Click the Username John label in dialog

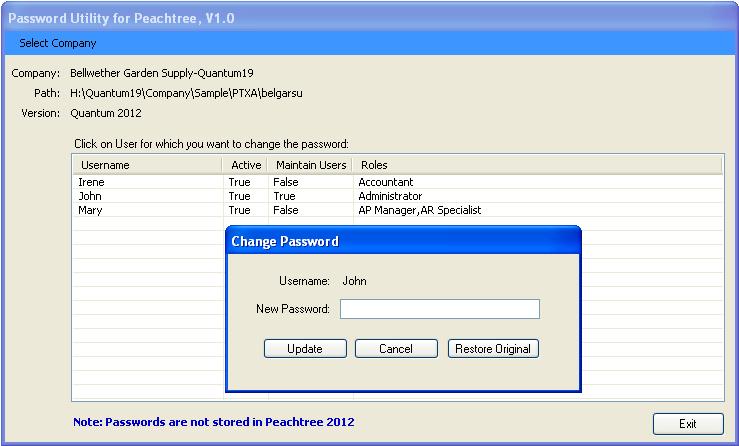click(354, 281)
